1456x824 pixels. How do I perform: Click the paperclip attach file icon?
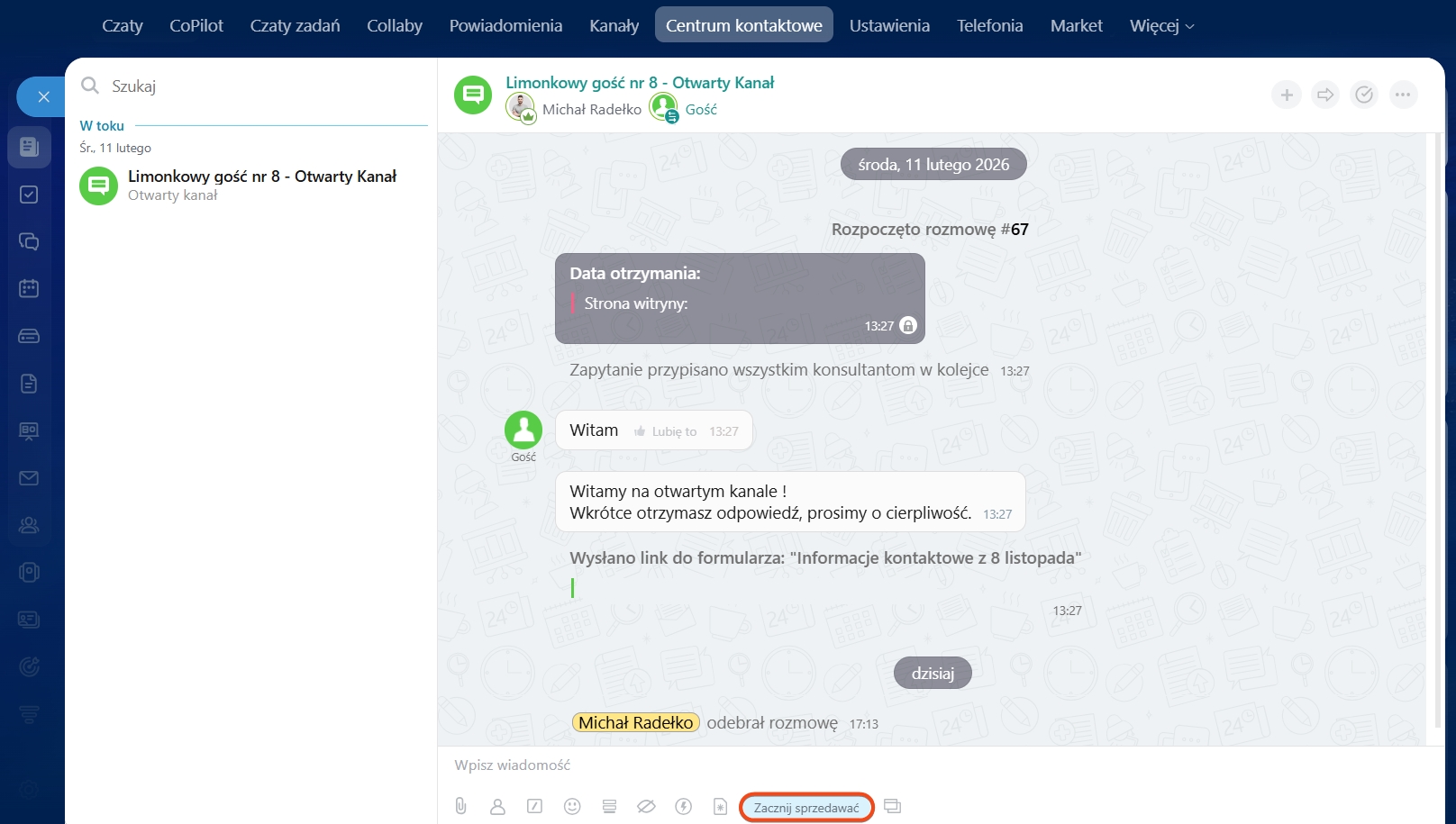click(x=460, y=806)
